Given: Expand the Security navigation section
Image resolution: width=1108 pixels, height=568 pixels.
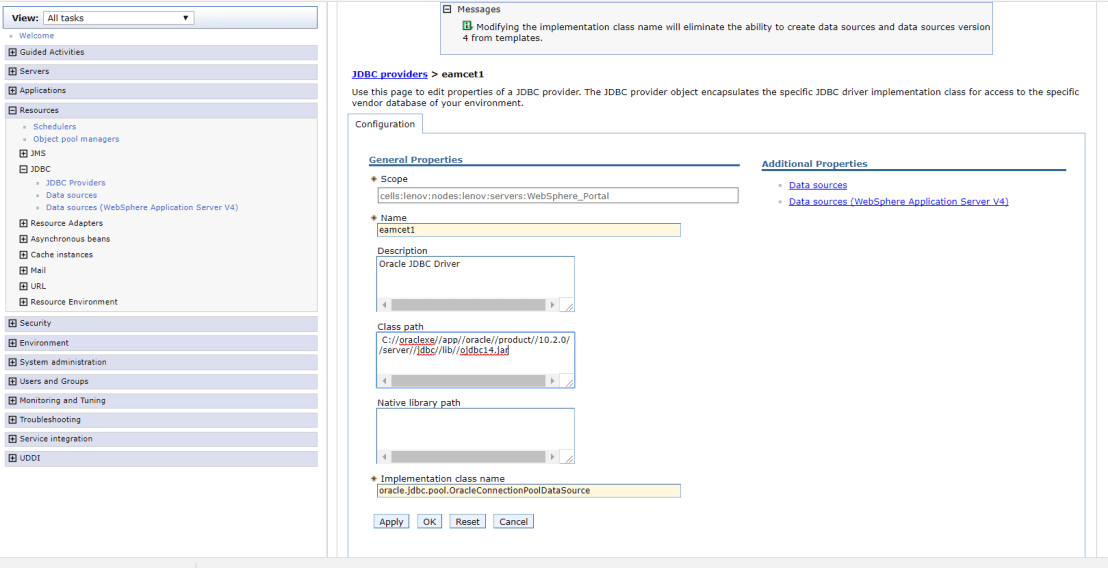Looking at the screenshot, I should coord(12,324).
